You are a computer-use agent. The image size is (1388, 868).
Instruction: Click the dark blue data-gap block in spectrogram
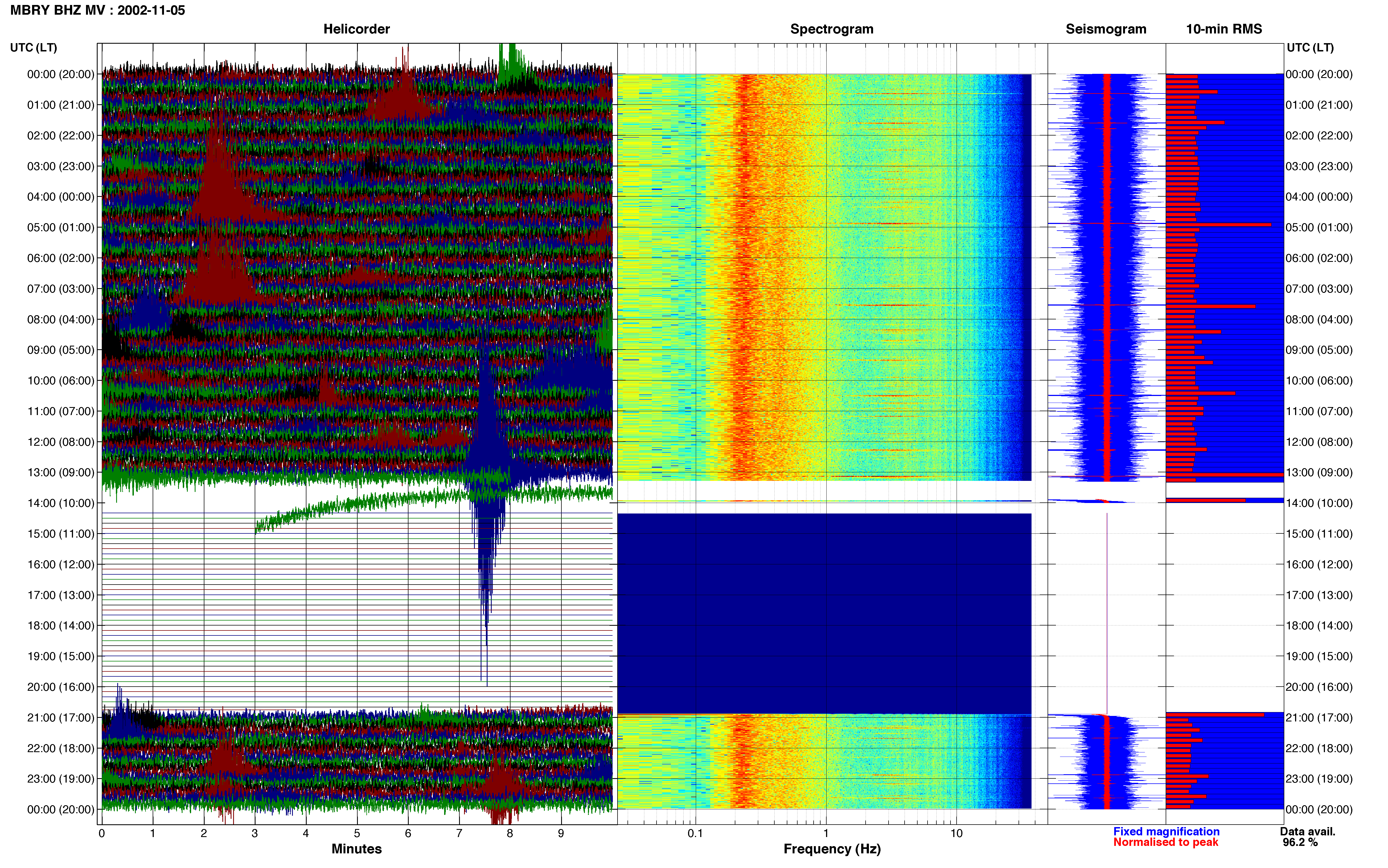click(x=824, y=613)
